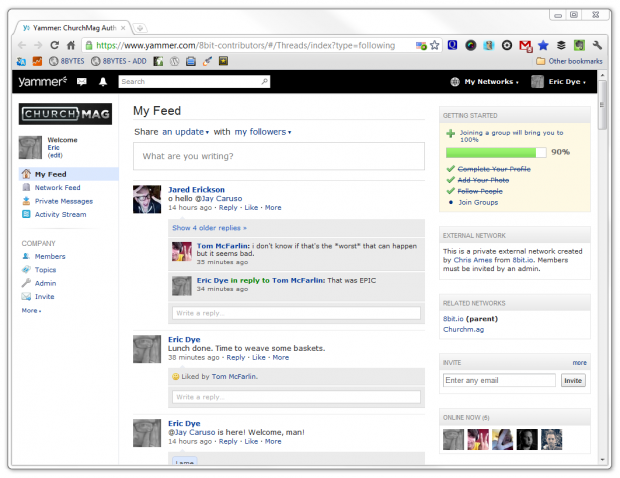The image size is (620, 478).
Task: Go to the browser home icon
Action: 71,45
